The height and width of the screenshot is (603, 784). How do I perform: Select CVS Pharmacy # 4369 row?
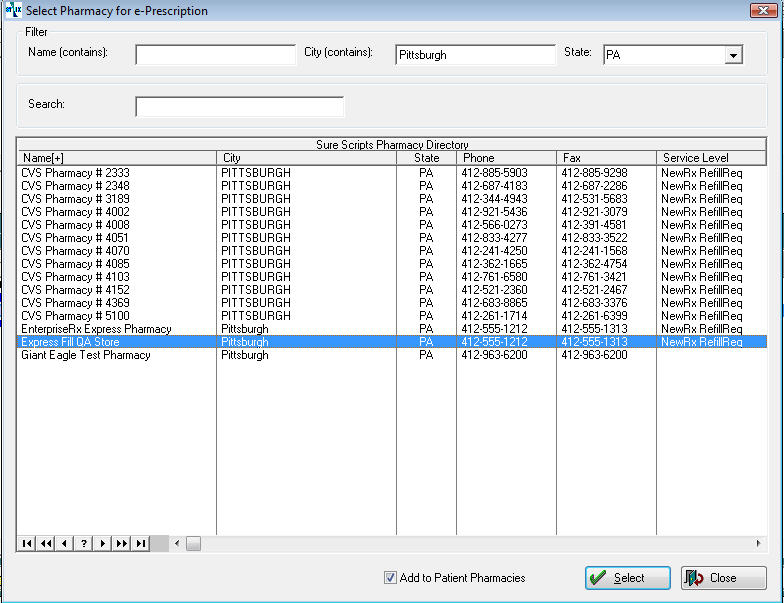(x=392, y=303)
